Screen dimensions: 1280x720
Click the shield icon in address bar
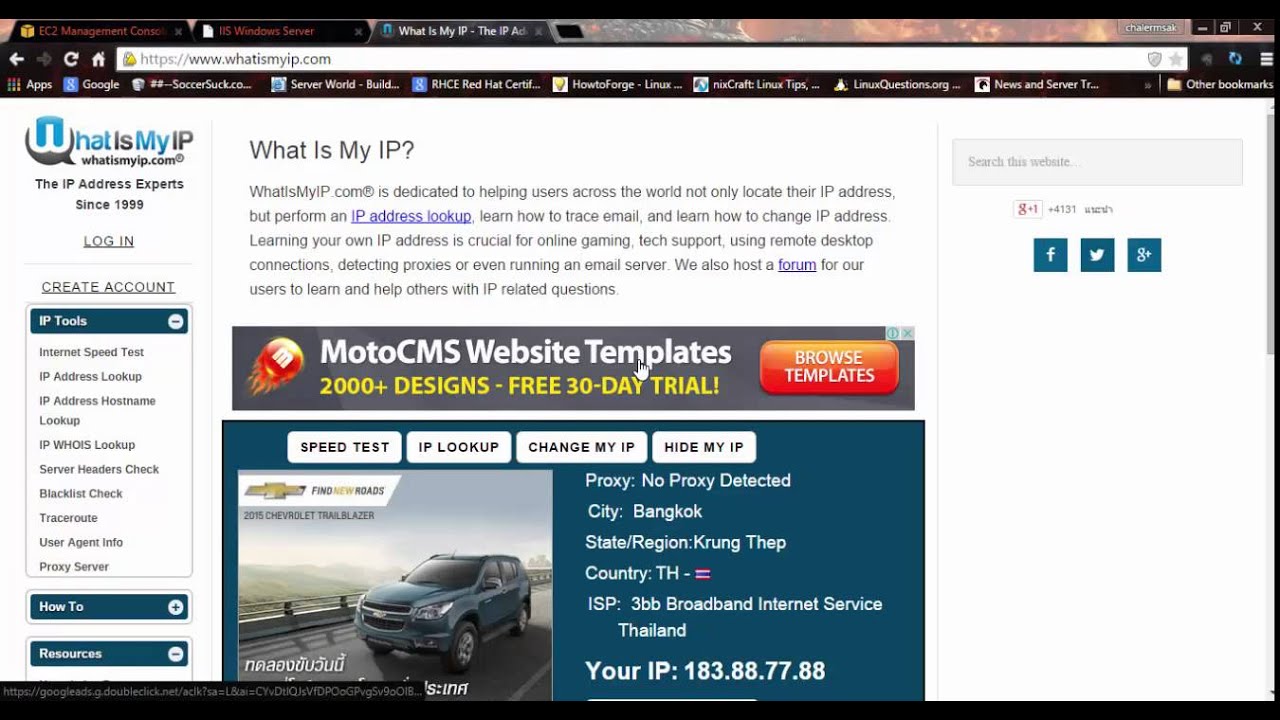point(1154,59)
